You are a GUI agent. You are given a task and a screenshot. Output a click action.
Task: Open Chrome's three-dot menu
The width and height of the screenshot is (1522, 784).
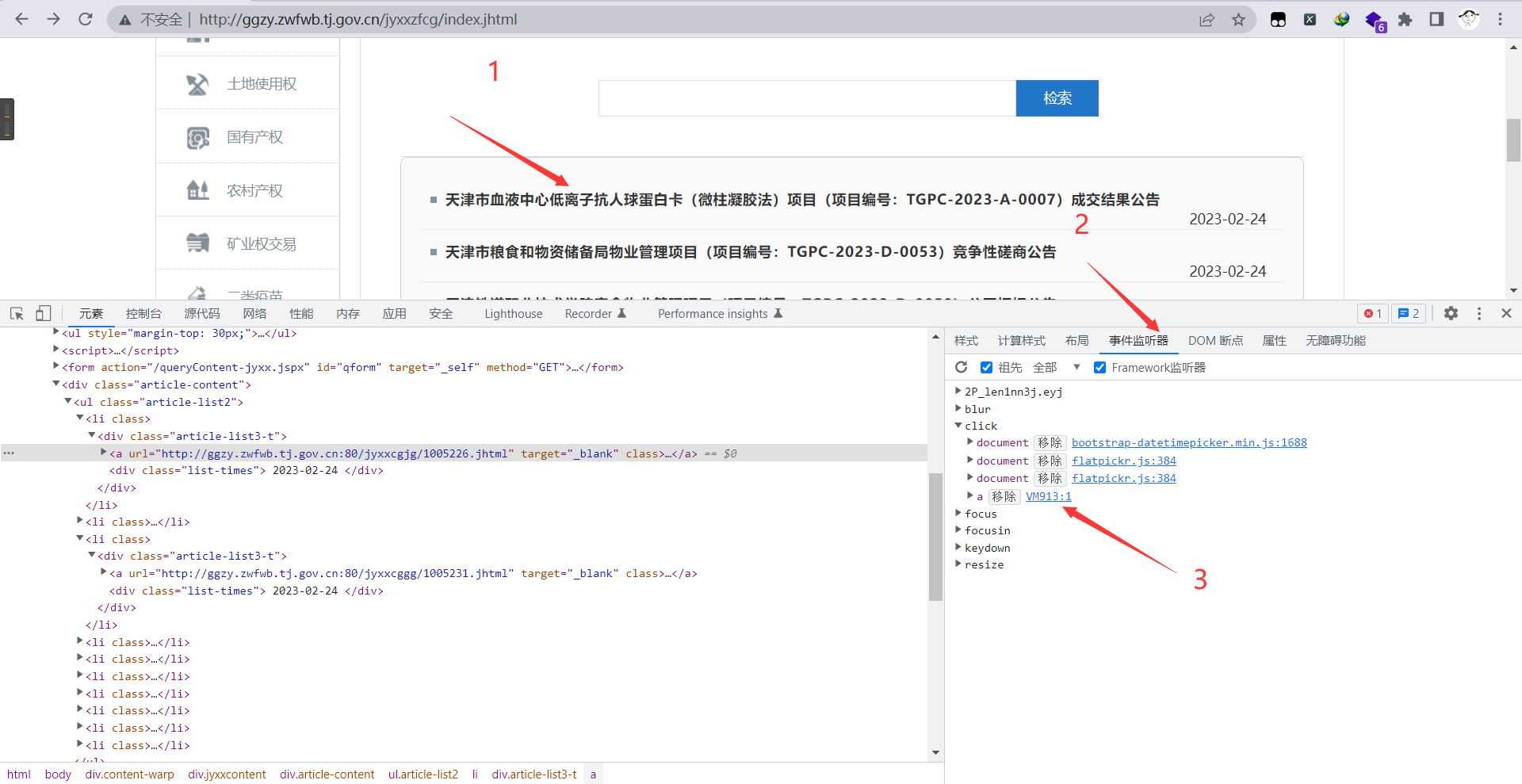[x=1500, y=19]
